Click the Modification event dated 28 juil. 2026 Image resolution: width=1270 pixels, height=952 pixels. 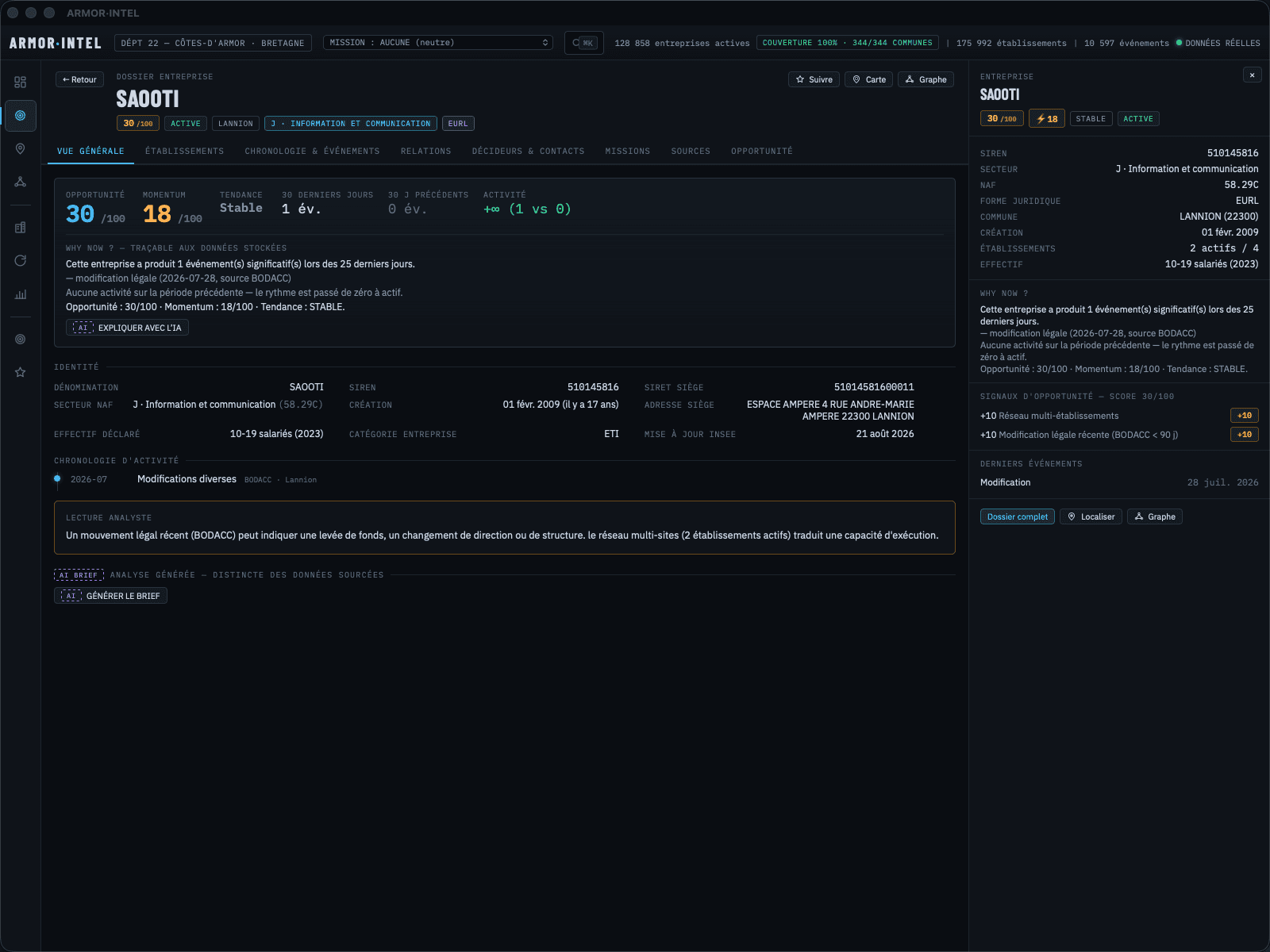point(1119,482)
